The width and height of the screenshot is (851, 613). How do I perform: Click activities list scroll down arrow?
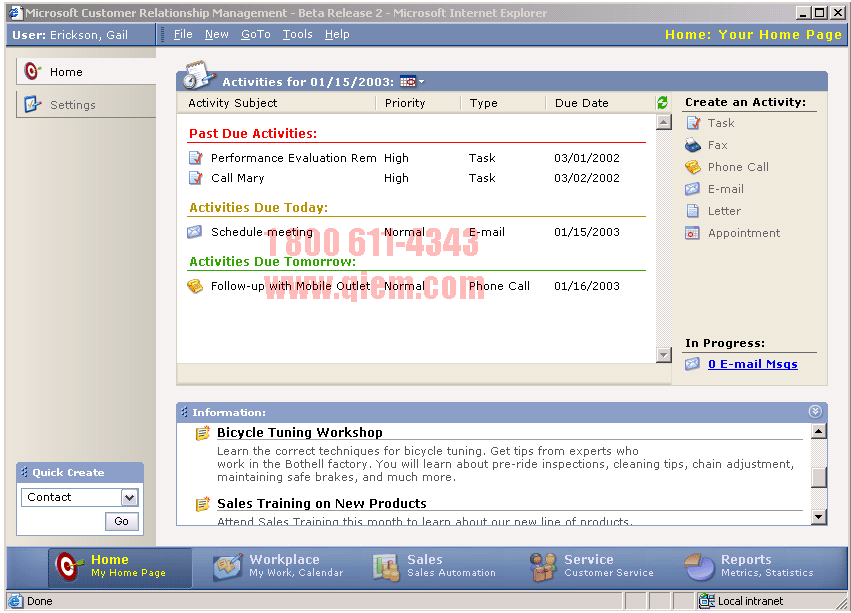664,355
